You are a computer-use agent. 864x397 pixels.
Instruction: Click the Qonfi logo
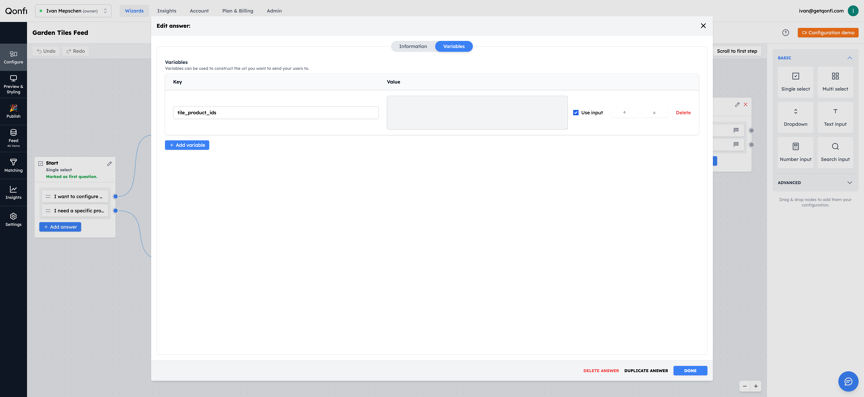(16, 10)
